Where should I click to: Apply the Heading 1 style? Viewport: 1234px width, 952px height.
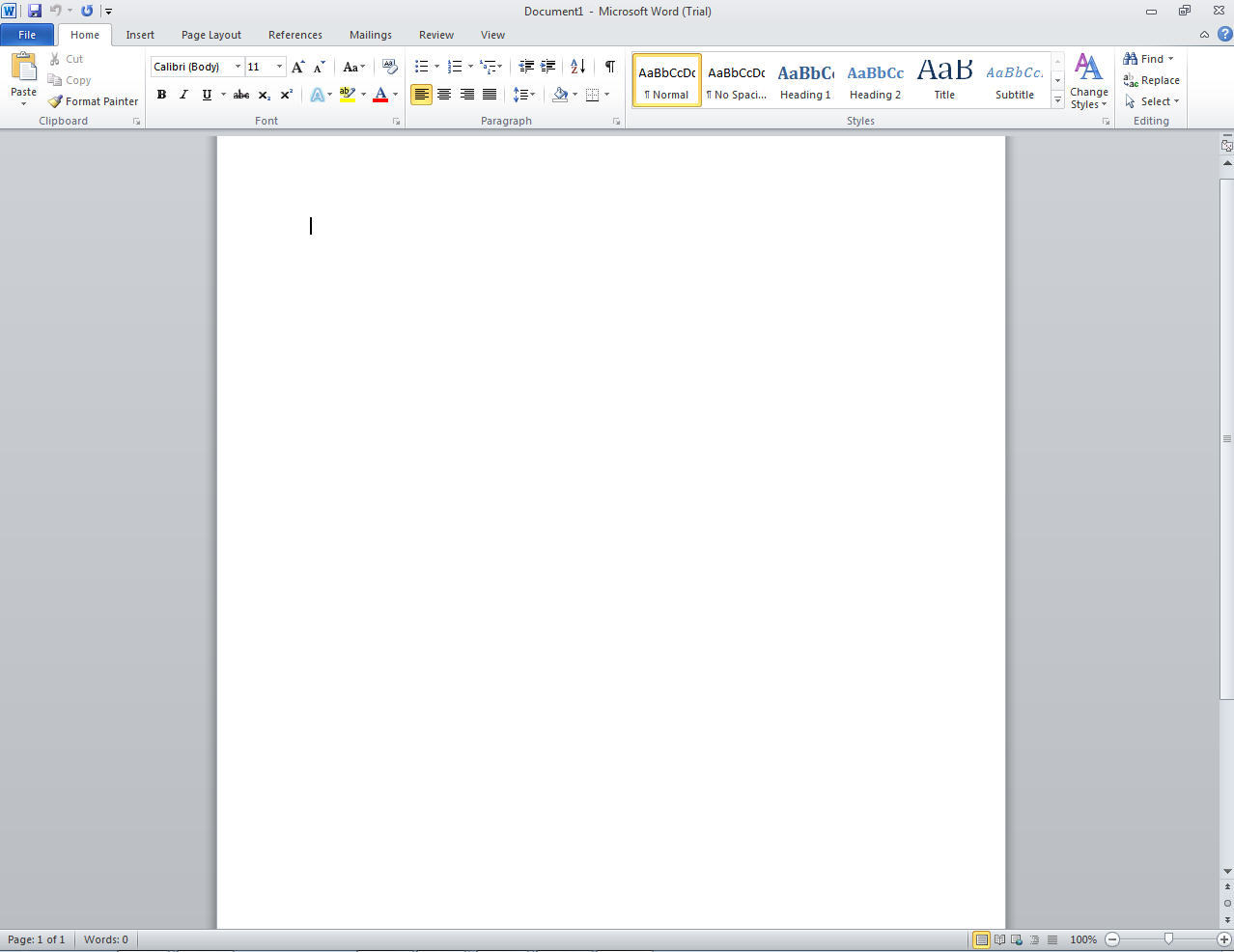(x=805, y=80)
